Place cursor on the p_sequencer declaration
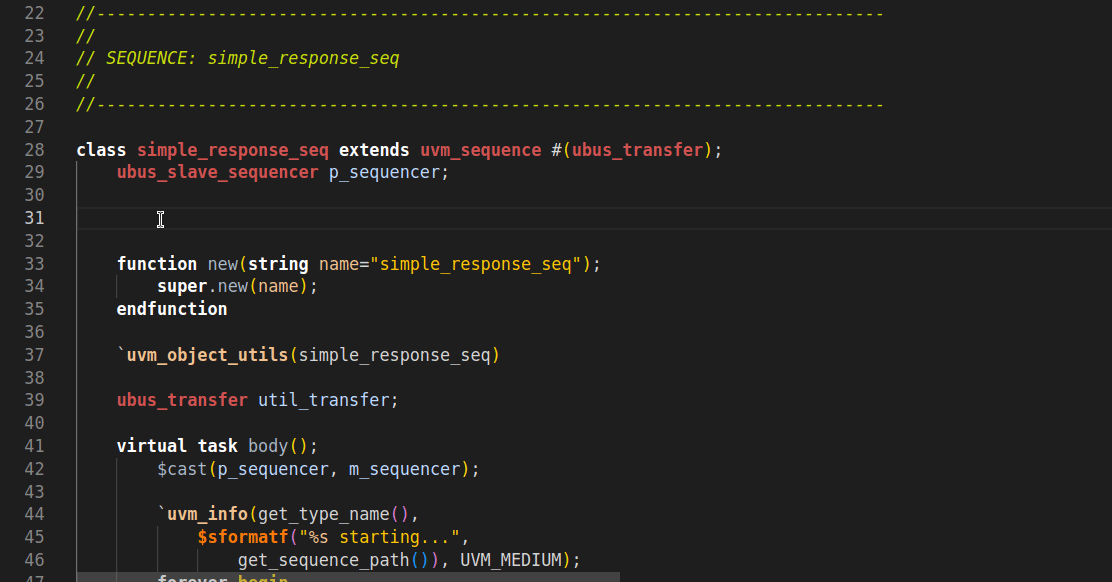Image resolution: width=1112 pixels, height=582 pixels. [385, 171]
